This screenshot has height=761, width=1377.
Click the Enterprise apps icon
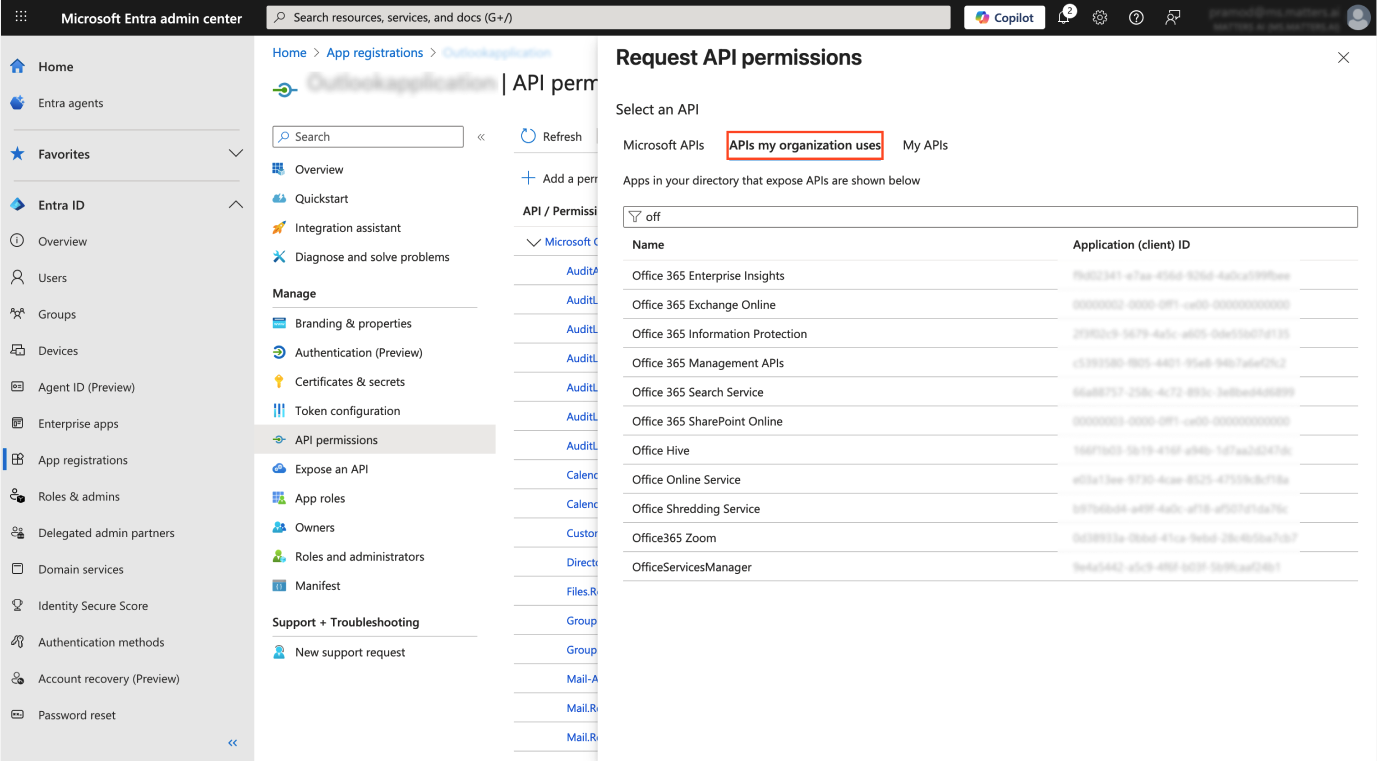[x=17, y=424]
